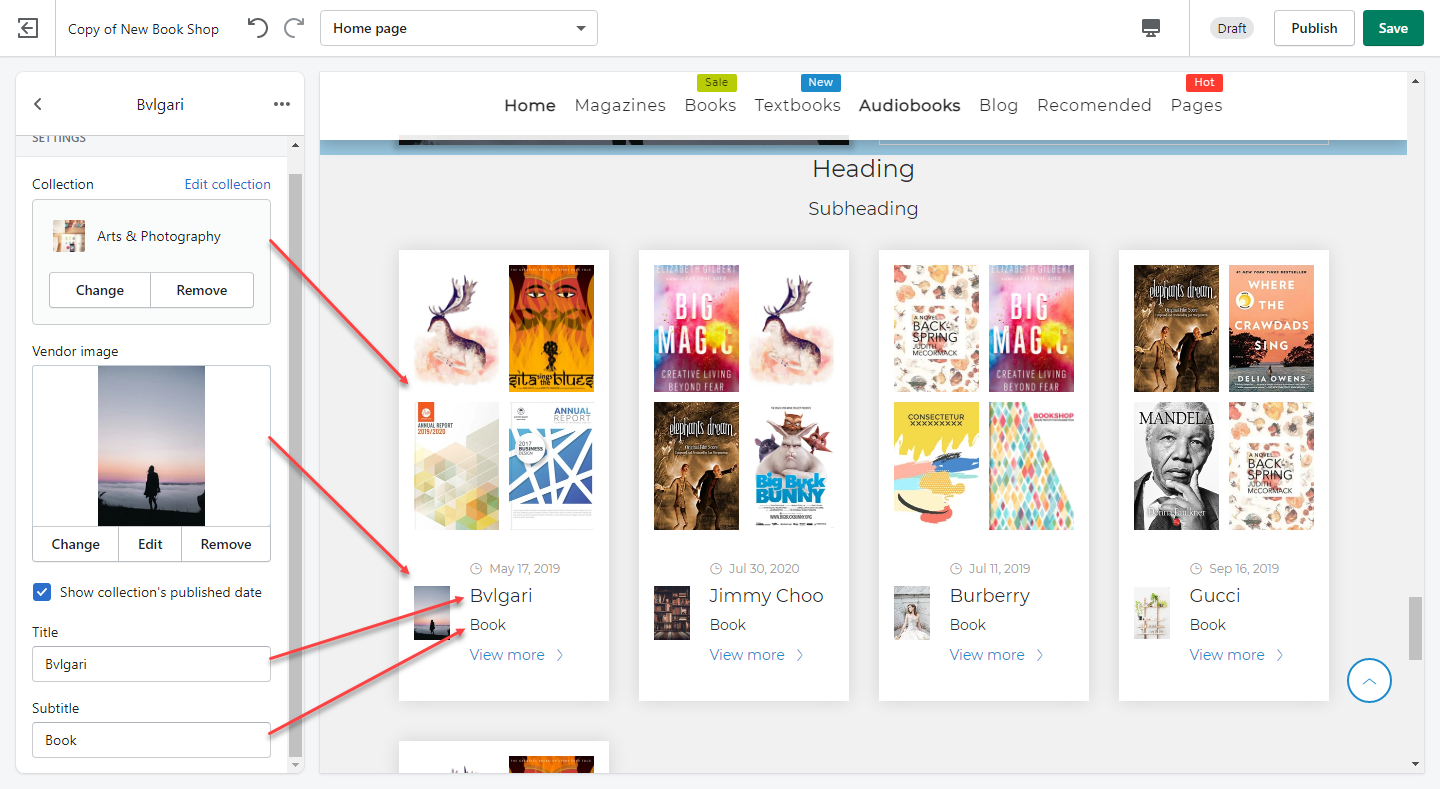Go back from Bvlgari block settings

(x=38, y=104)
